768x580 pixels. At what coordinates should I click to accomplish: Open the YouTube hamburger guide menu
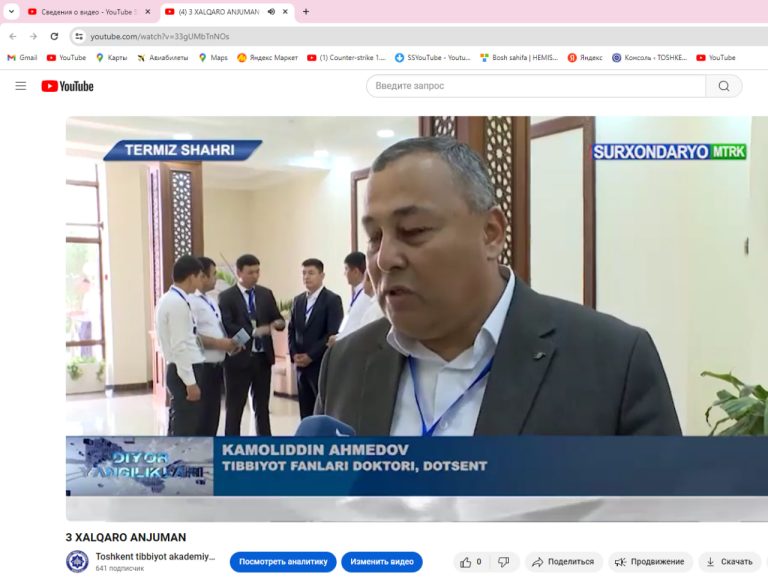(21, 86)
